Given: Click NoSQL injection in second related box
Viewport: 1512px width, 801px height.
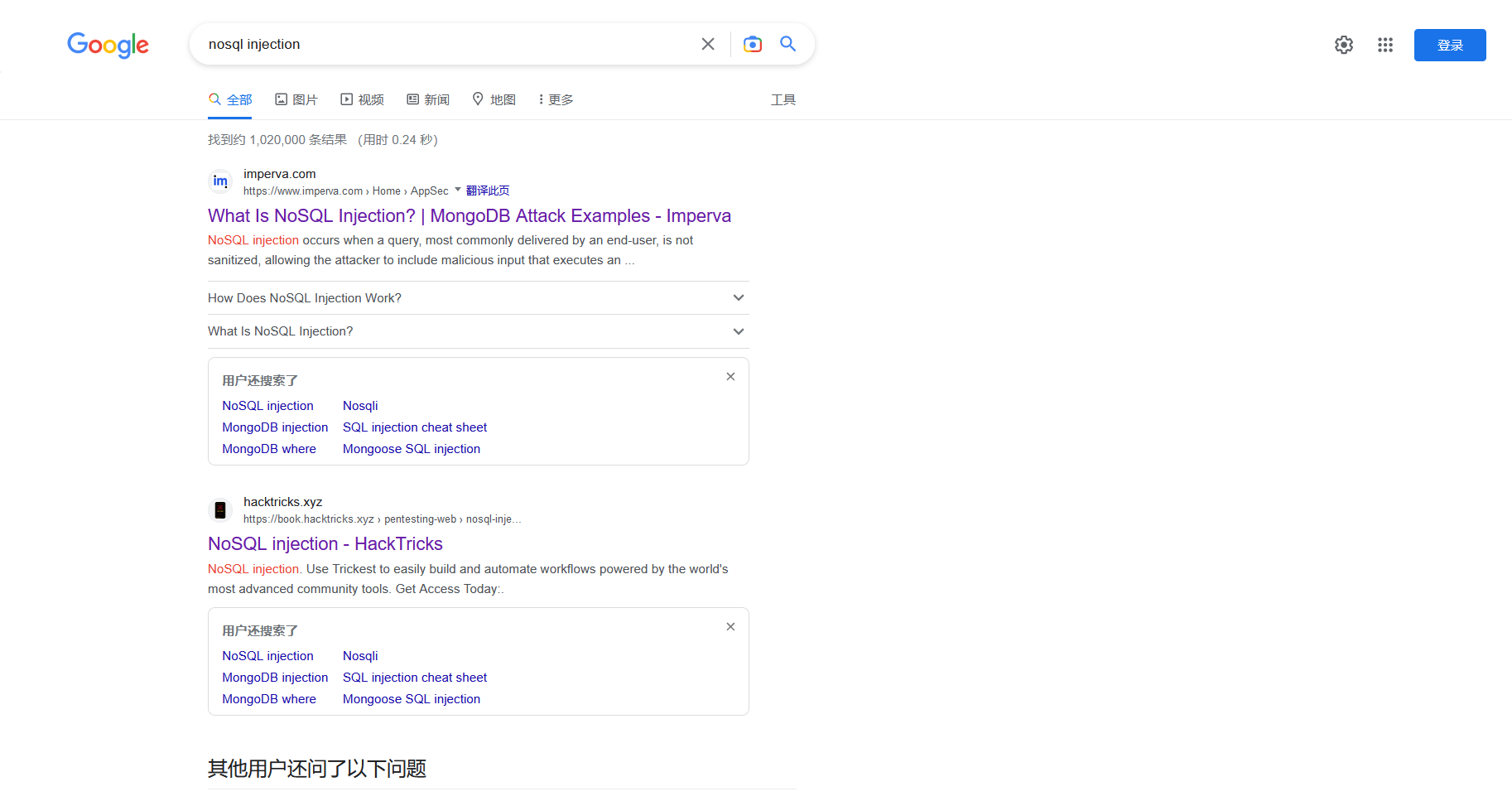Looking at the screenshot, I should coord(267,656).
